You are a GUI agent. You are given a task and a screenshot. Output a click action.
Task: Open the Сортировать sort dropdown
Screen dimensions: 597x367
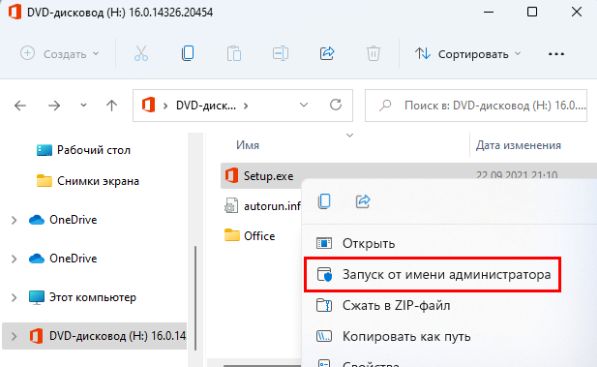click(468, 54)
